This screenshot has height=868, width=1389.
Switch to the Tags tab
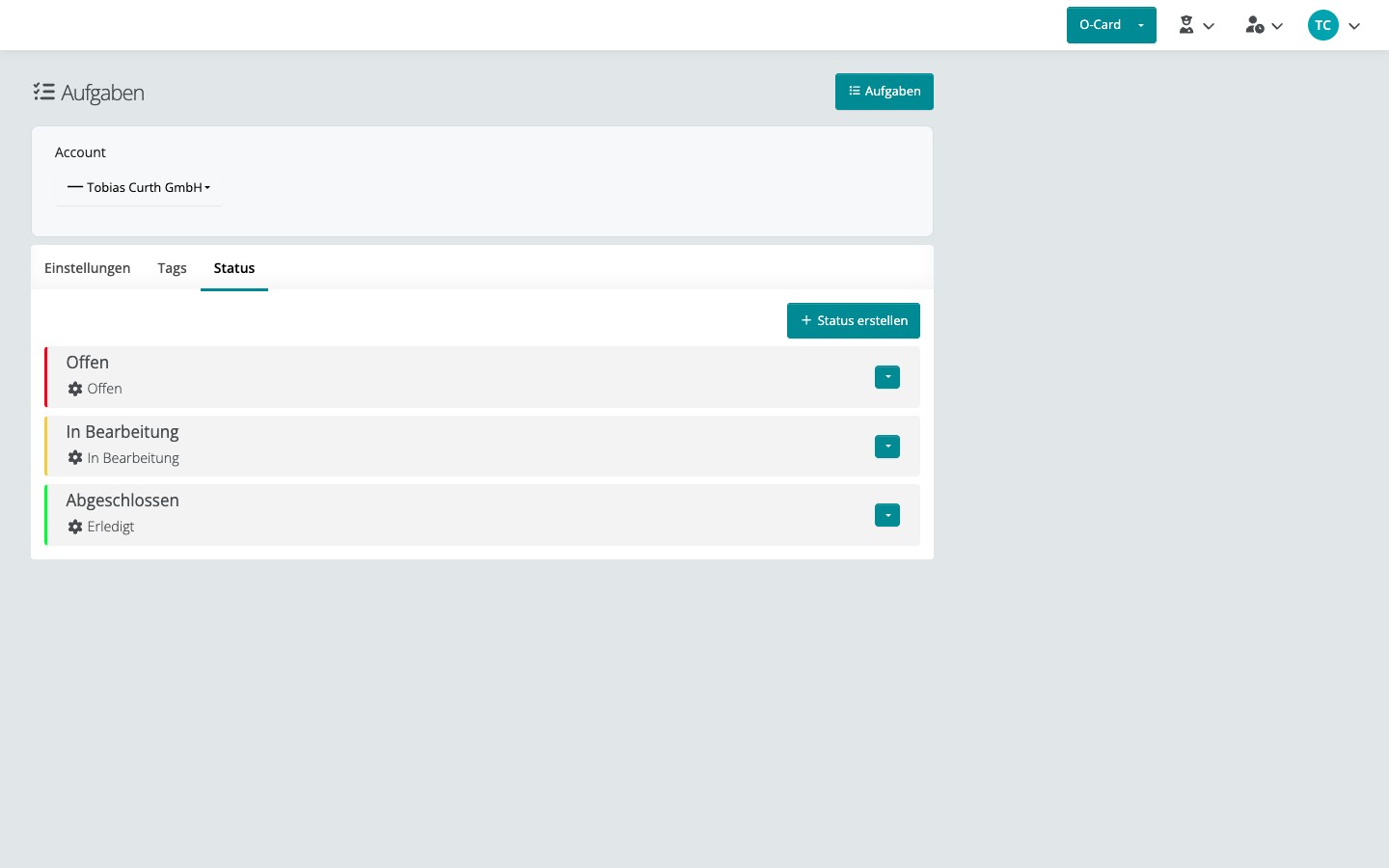click(172, 268)
